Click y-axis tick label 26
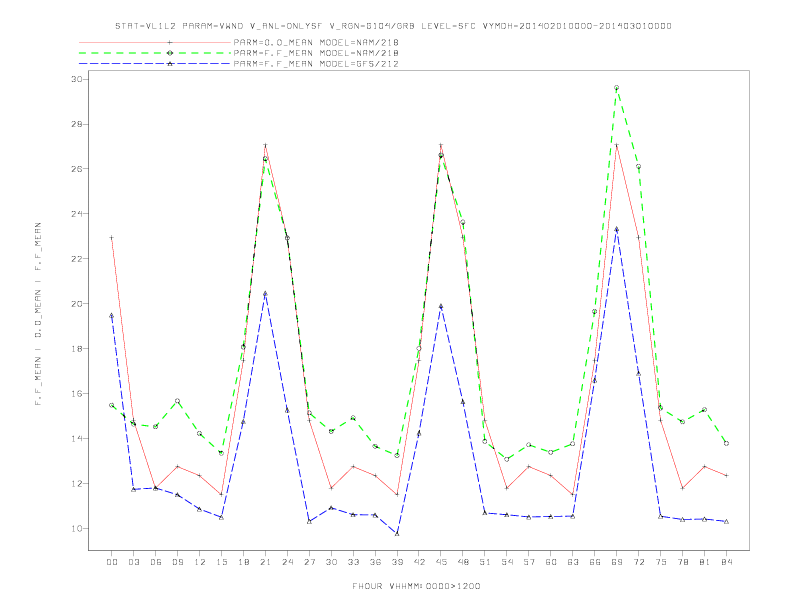This screenshot has height=612, width=792. tap(77, 169)
